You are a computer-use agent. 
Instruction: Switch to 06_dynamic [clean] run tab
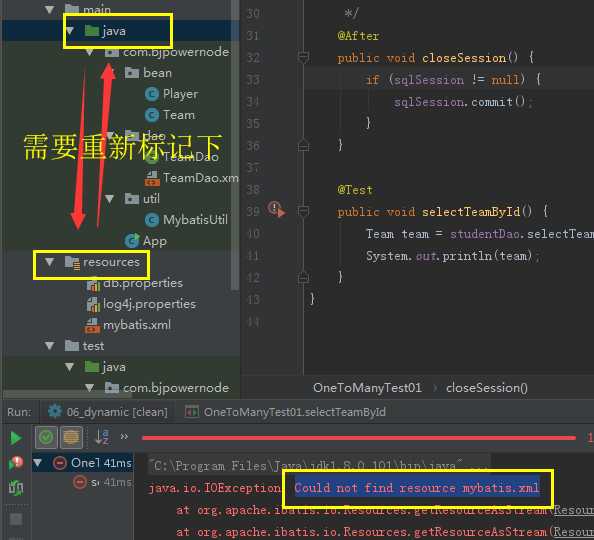(x=108, y=412)
